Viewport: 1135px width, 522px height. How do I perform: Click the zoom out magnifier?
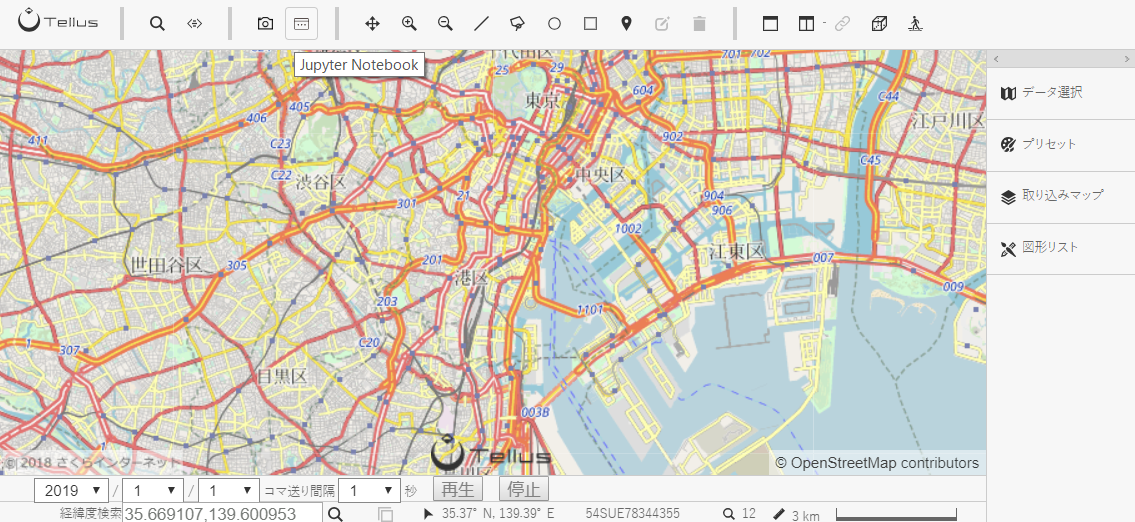point(445,23)
